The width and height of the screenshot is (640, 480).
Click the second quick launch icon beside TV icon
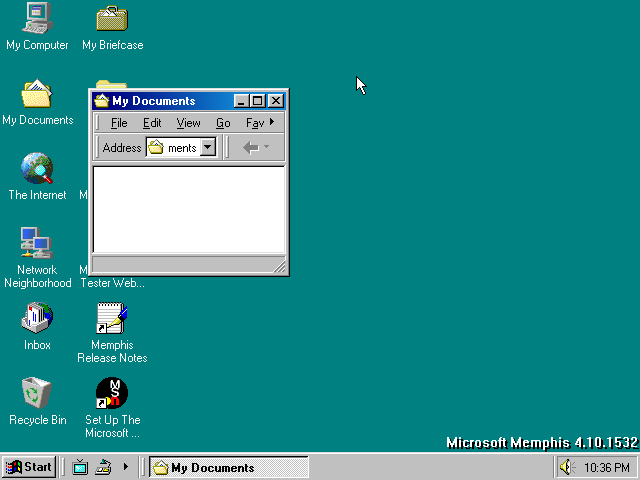pyautogui.click(x=103, y=467)
